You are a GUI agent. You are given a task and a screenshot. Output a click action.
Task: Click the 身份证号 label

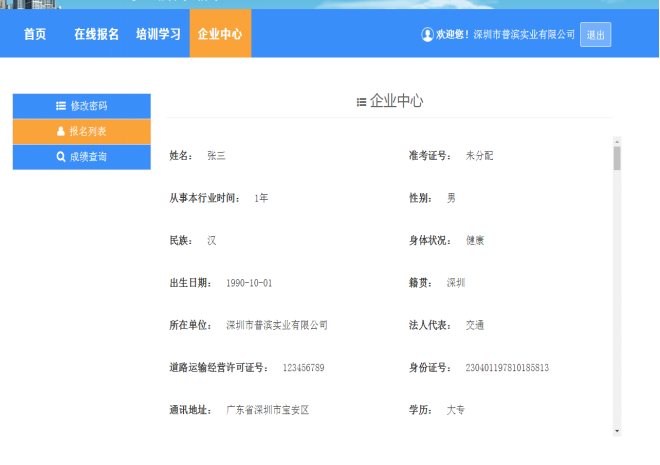pos(430,368)
